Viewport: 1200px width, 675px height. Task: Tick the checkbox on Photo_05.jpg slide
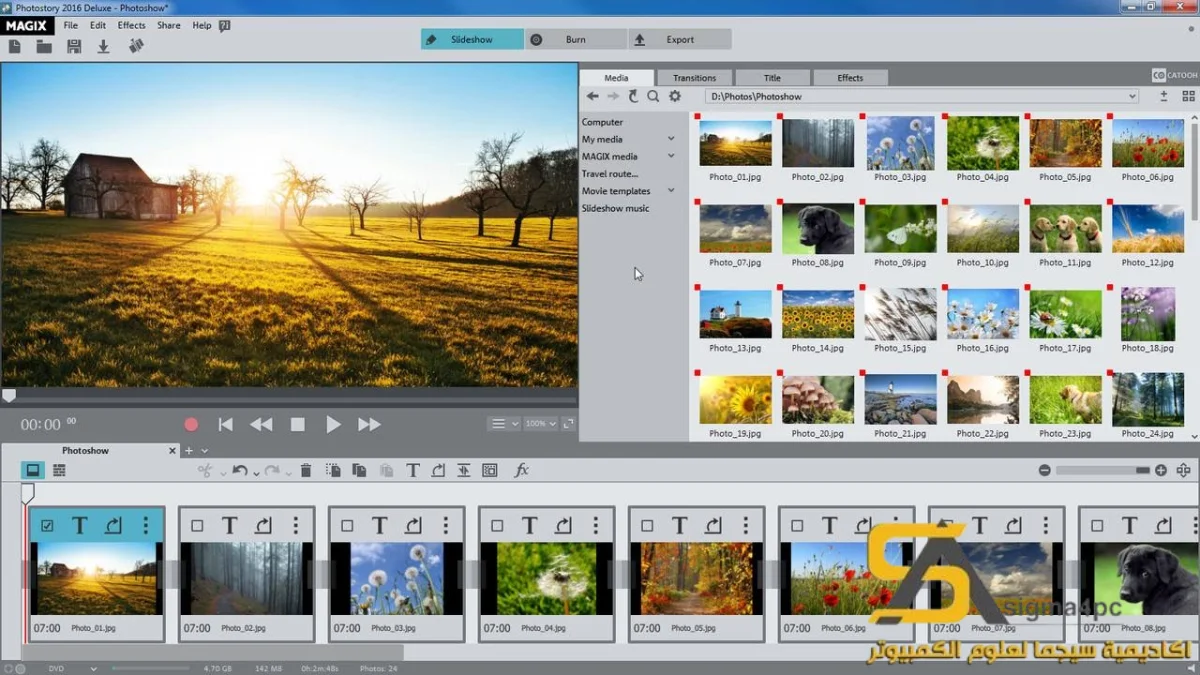click(x=647, y=526)
